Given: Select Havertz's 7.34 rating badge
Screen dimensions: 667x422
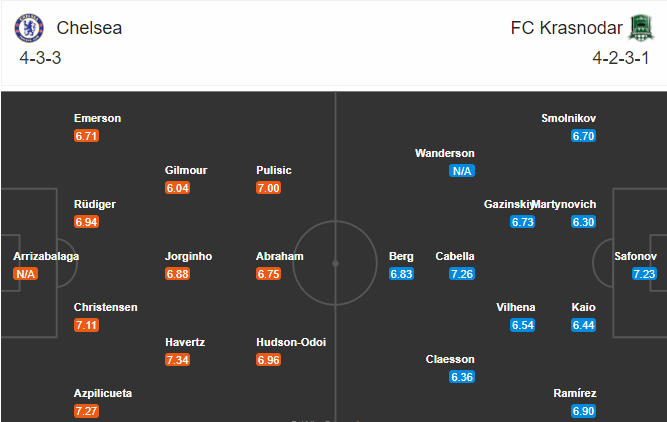Looking at the screenshot, I should pos(177,360).
